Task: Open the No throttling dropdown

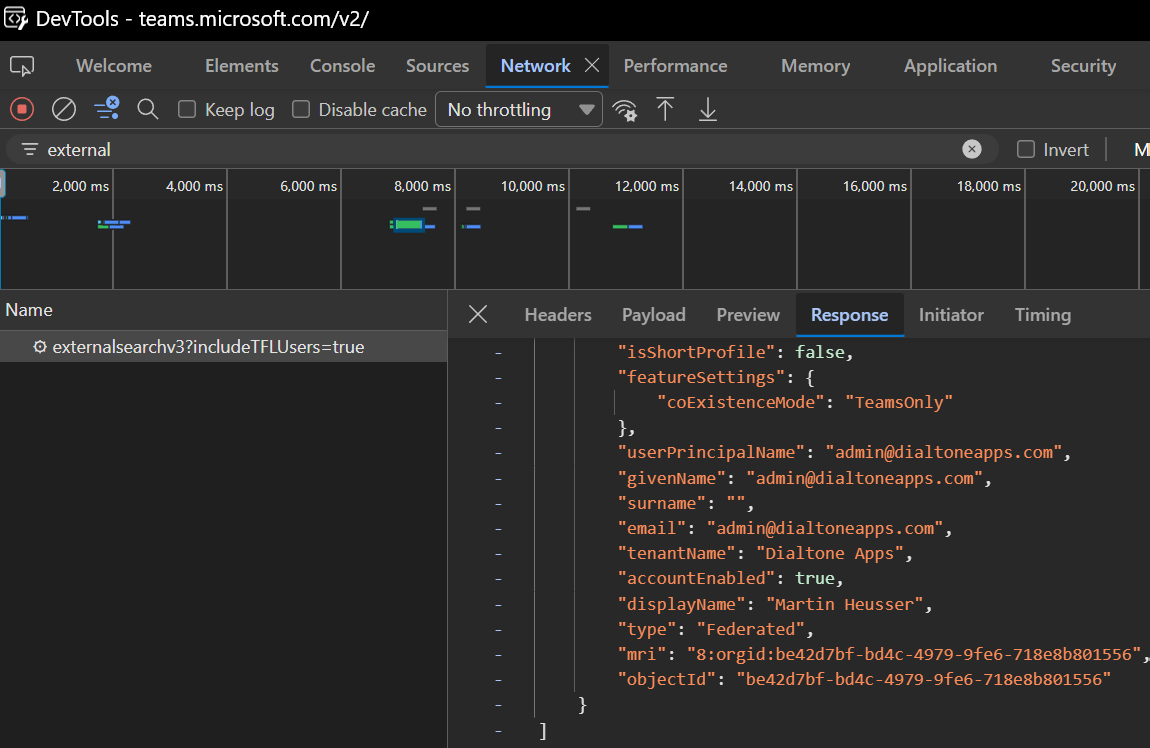Action: 519,109
